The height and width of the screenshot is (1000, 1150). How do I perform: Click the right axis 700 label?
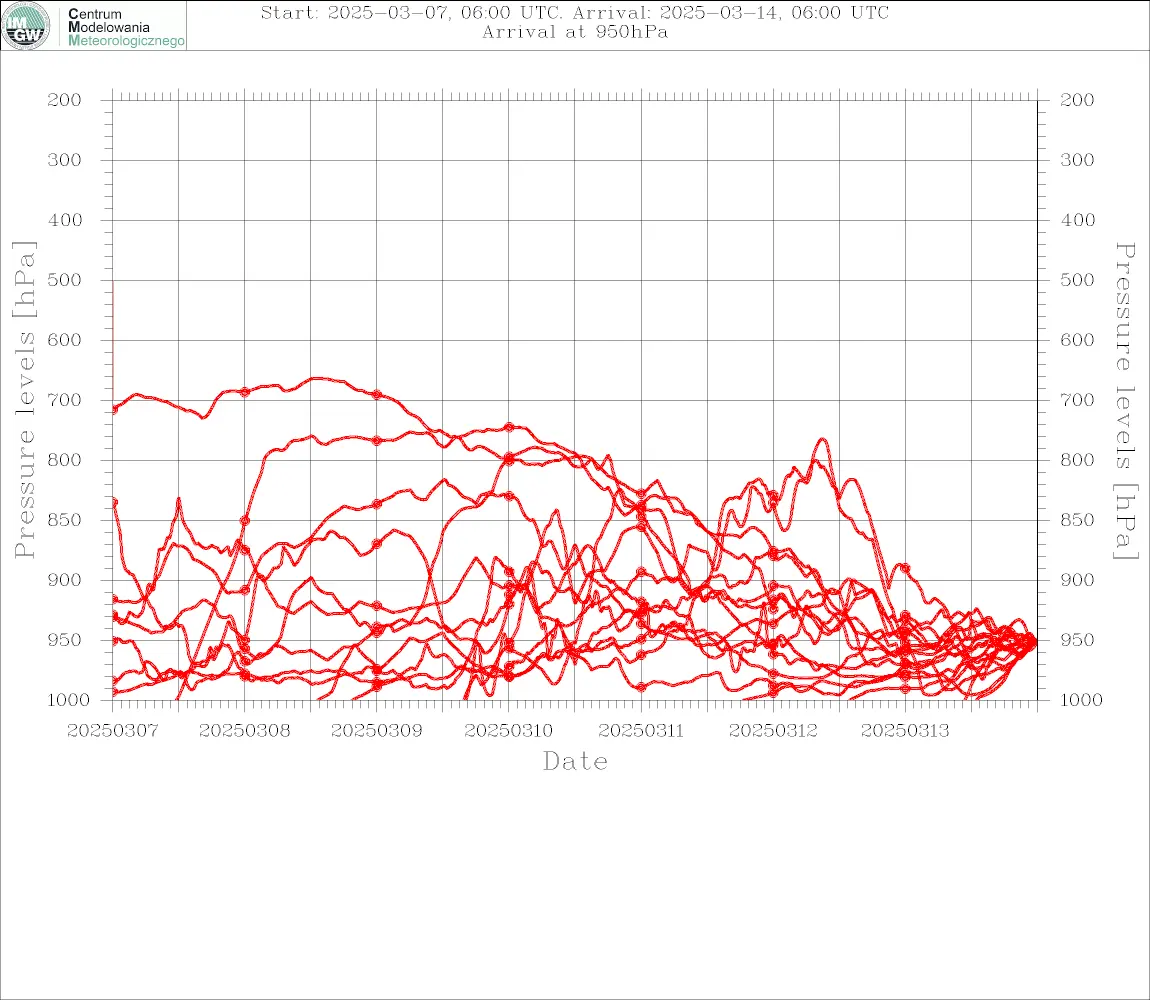coord(1077,401)
